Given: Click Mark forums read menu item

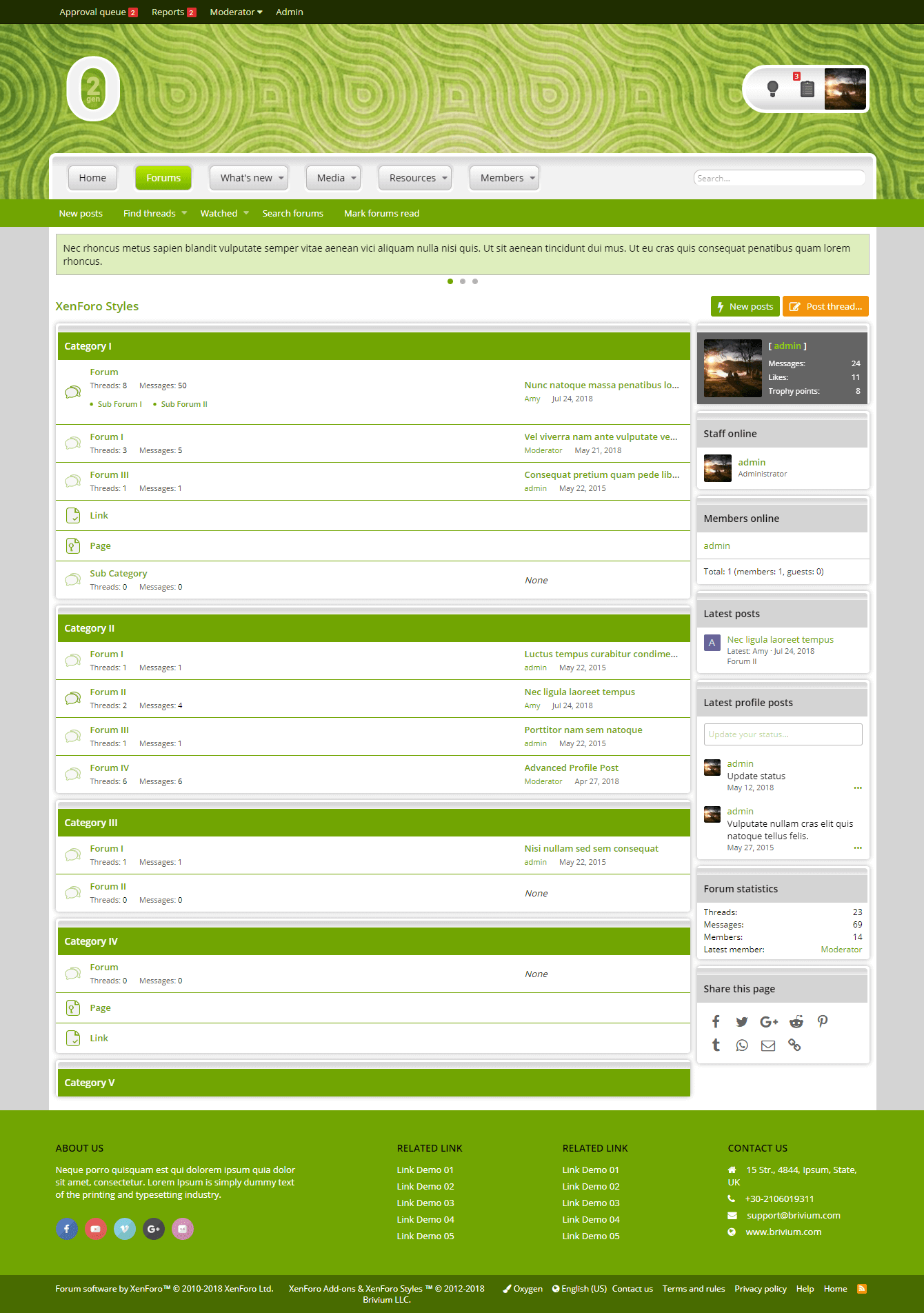Looking at the screenshot, I should click(x=381, y=213).
